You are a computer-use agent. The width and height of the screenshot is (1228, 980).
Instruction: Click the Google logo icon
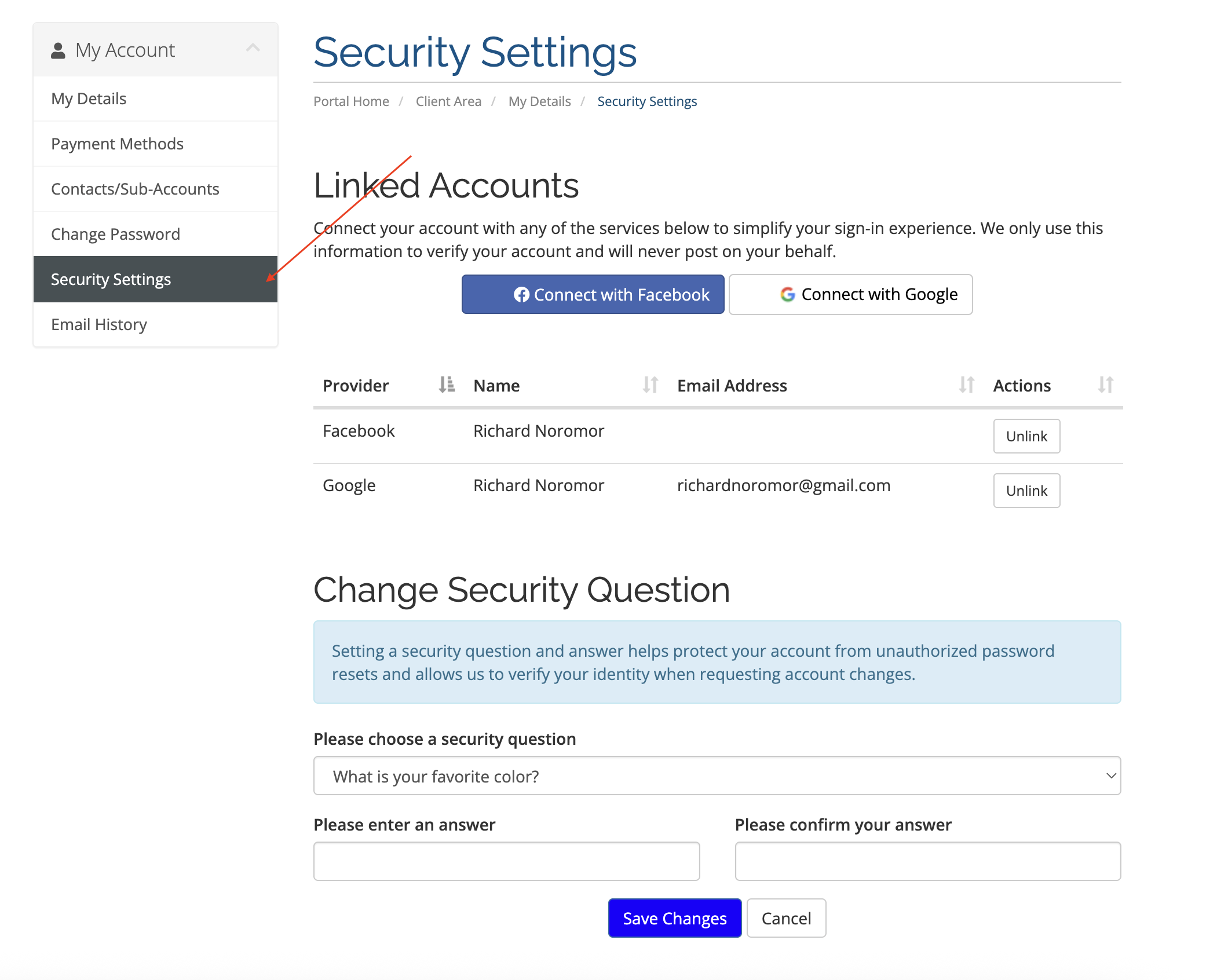coord(787,294)
